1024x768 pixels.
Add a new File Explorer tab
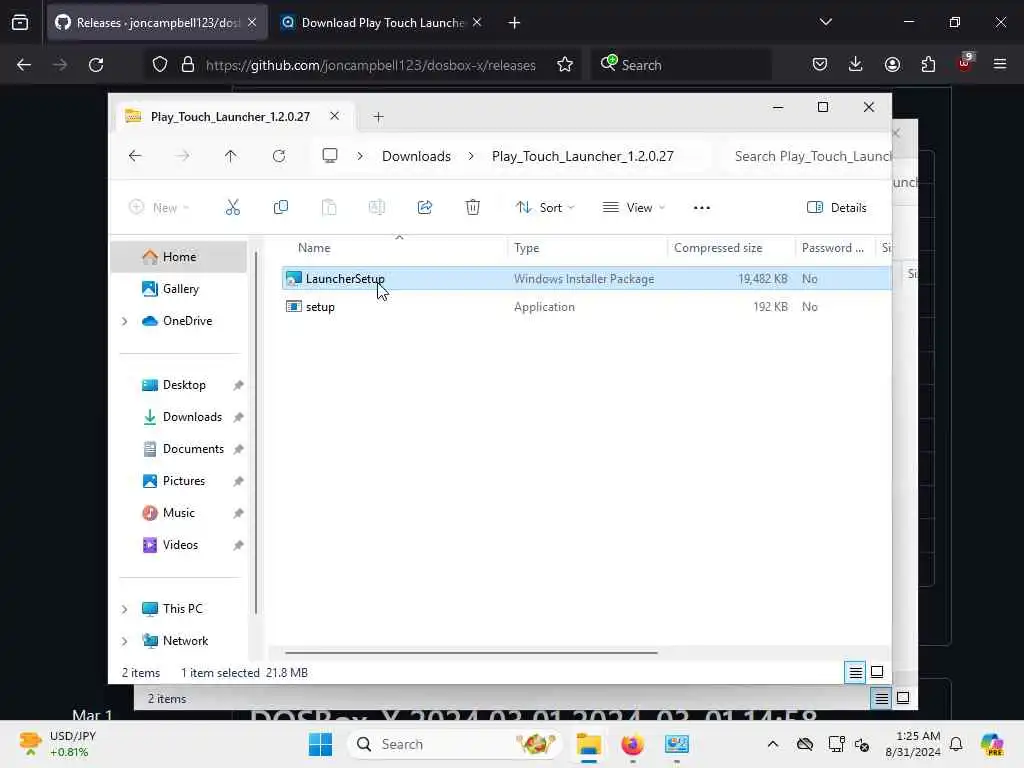[378, 116]
